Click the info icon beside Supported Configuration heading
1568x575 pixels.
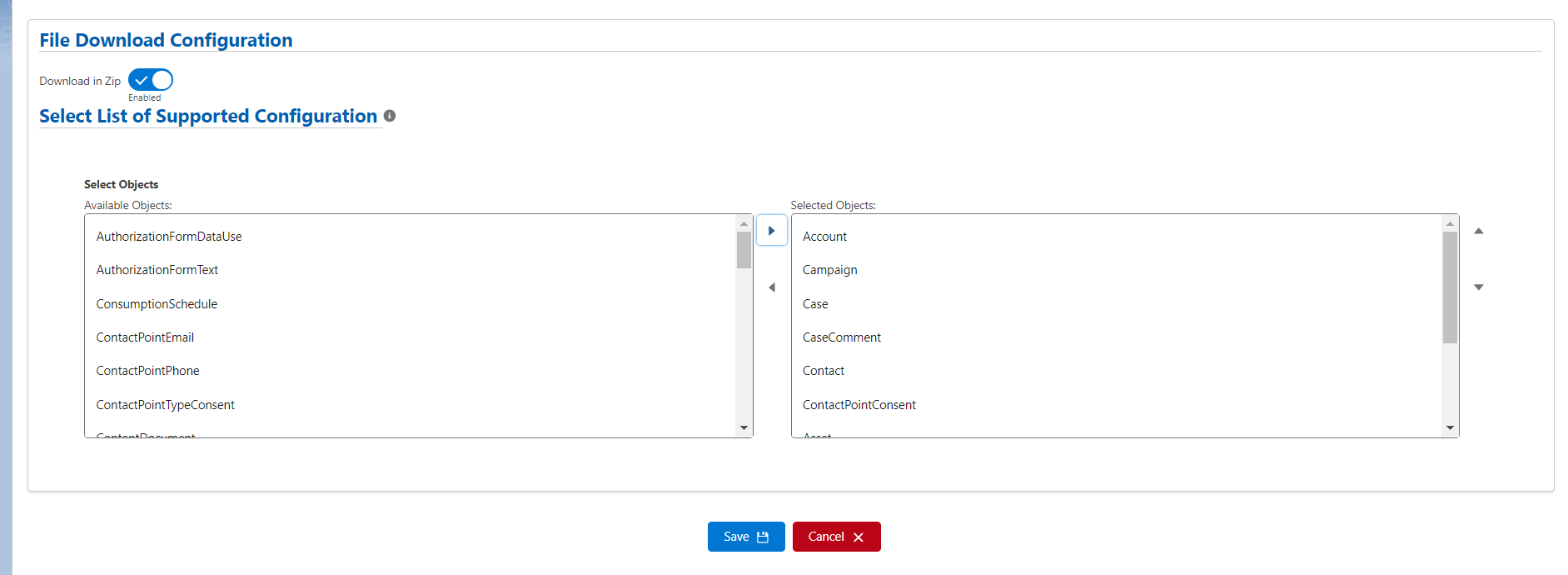point(390,116)
